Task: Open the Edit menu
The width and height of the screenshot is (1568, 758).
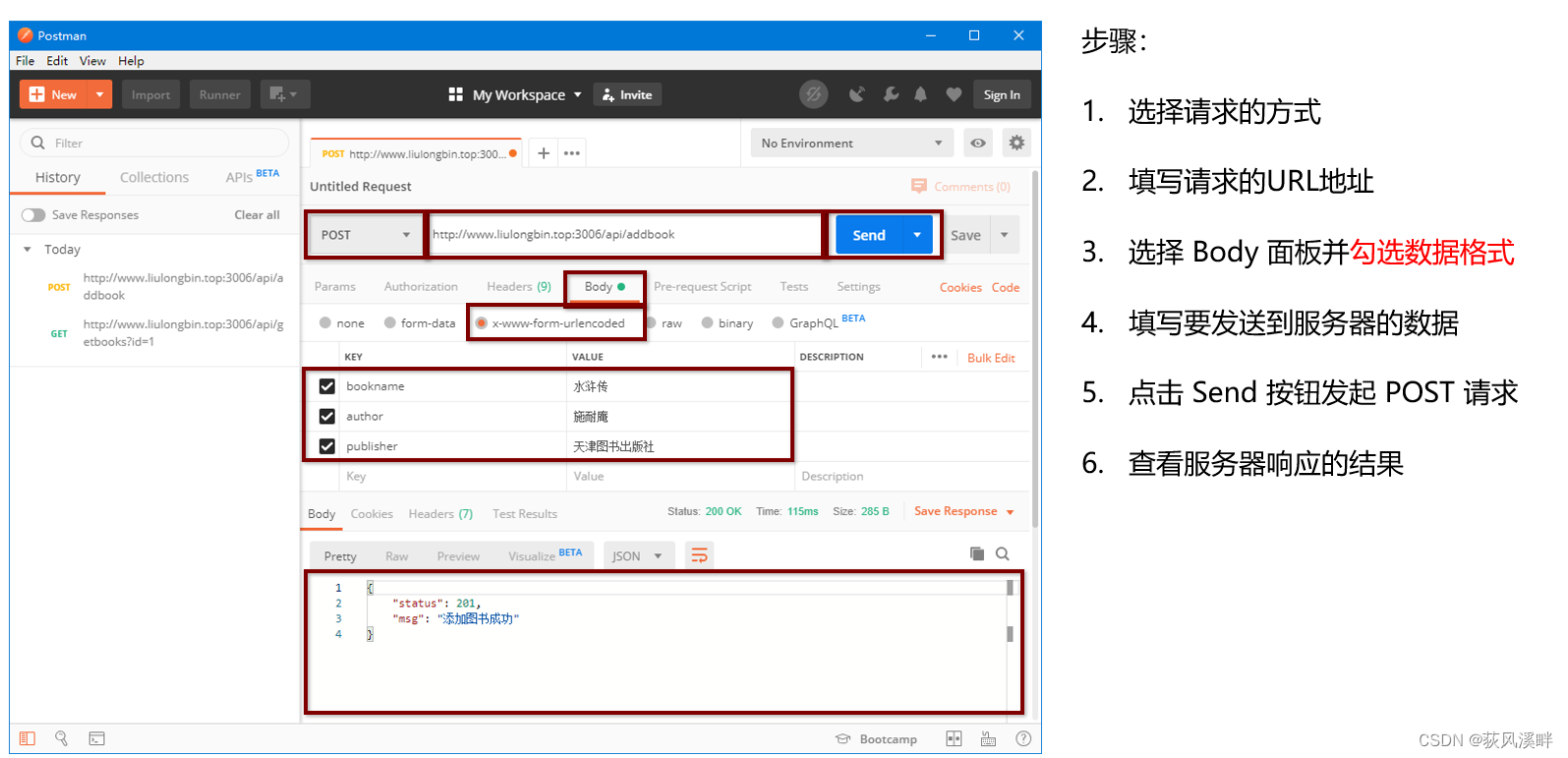Action: tap(57, 61)
